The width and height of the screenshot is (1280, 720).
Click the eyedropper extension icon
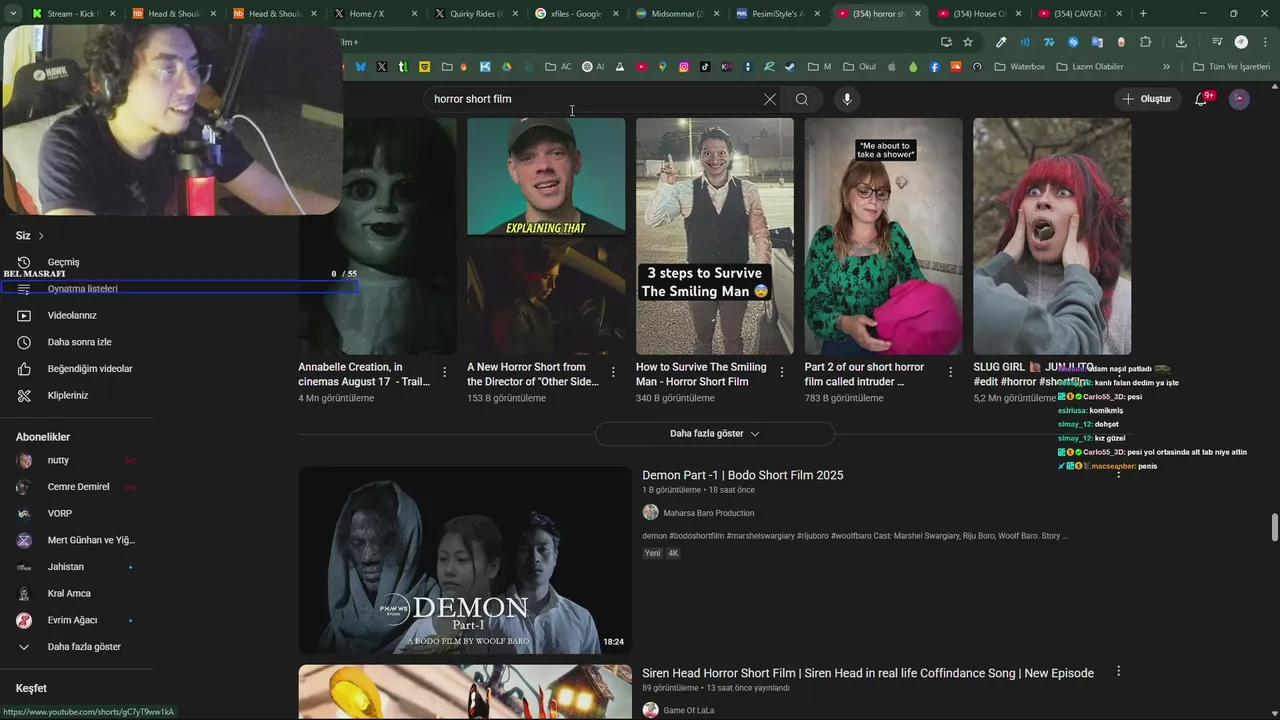(x=1001, y=42)
